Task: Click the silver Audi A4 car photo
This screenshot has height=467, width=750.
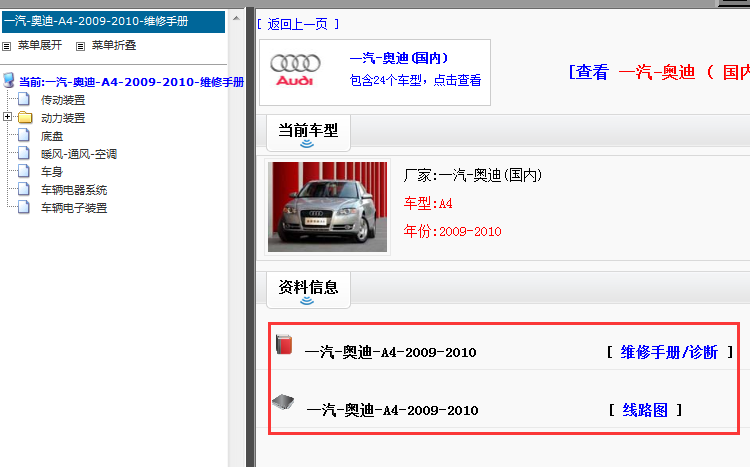Action: click(327, 207)
